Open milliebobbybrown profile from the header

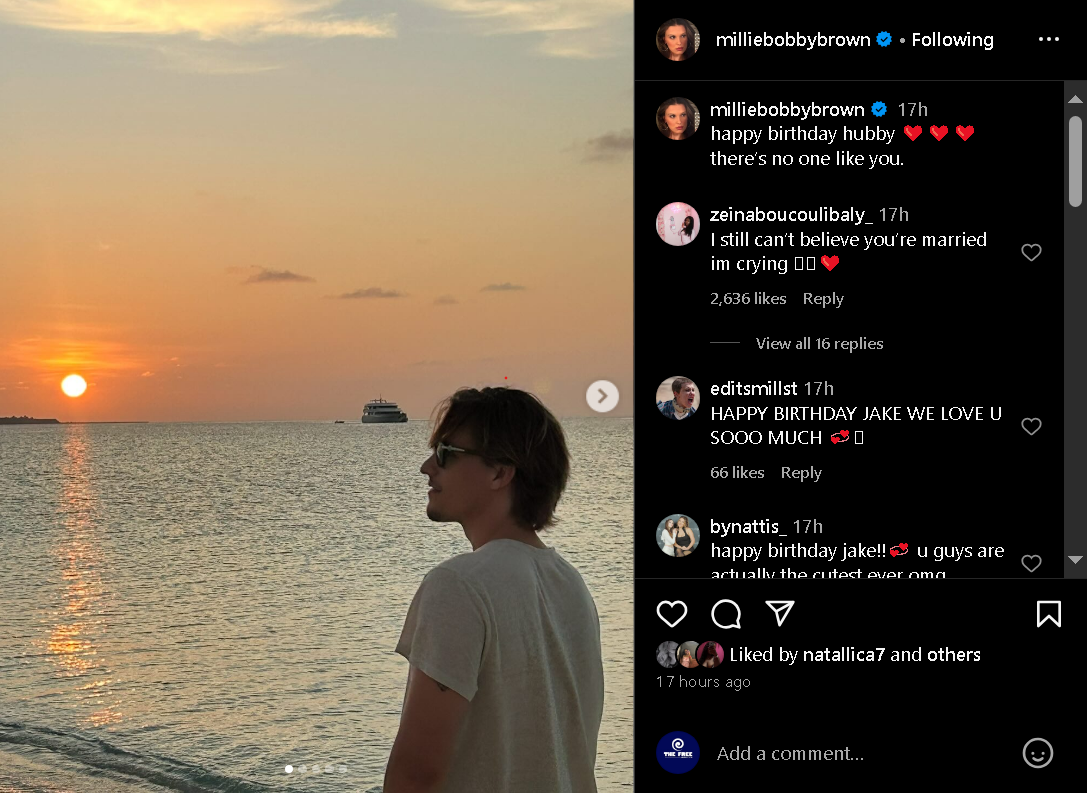click(793, 40)
